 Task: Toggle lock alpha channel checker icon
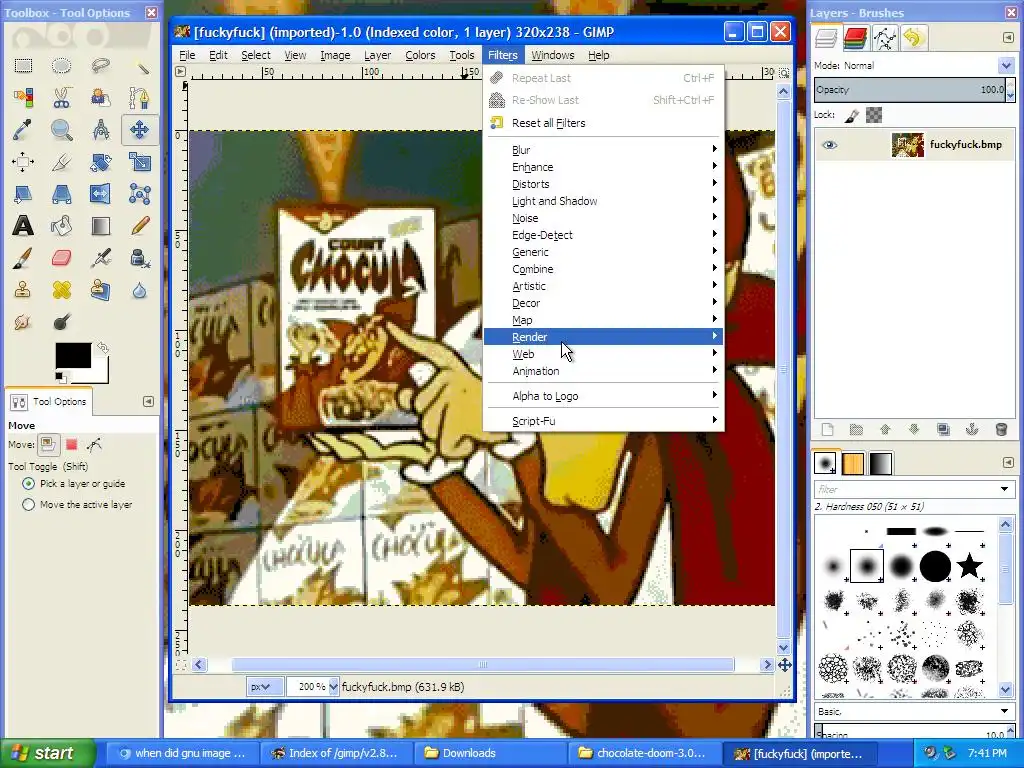tap(874, 116)
